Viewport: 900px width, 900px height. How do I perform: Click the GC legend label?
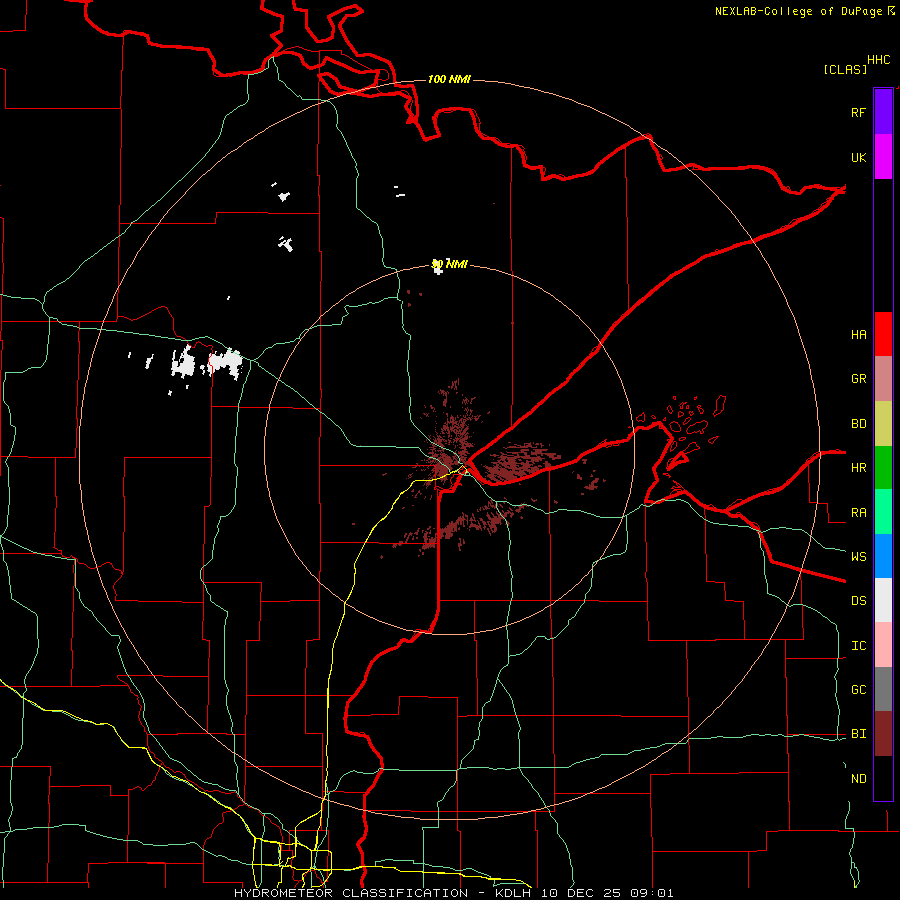point(858,690)
